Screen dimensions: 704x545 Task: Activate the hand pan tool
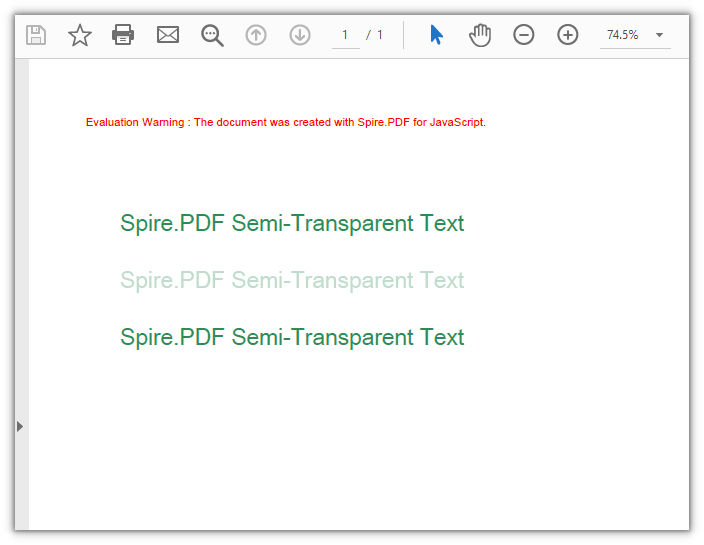480,35
